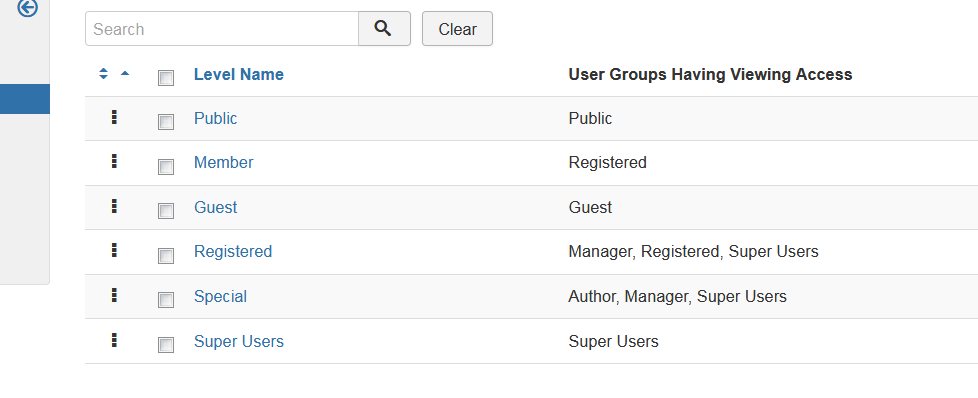Click the 'Manager, Registered, Super Users' cell

coord(693,251)
